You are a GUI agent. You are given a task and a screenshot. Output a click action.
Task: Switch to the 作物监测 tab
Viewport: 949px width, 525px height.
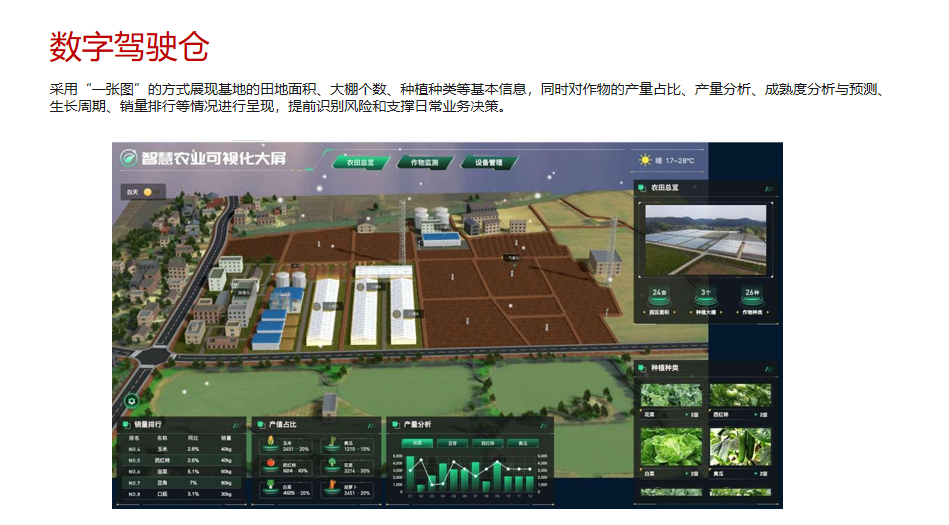click(x=424, y=161)
